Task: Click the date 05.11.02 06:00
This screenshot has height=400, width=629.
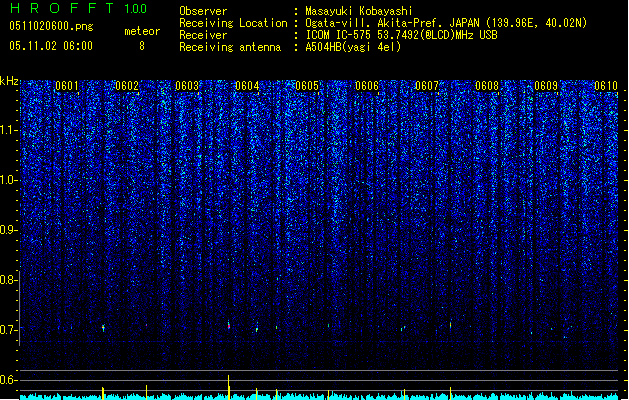Action: (x=51, y=46)
